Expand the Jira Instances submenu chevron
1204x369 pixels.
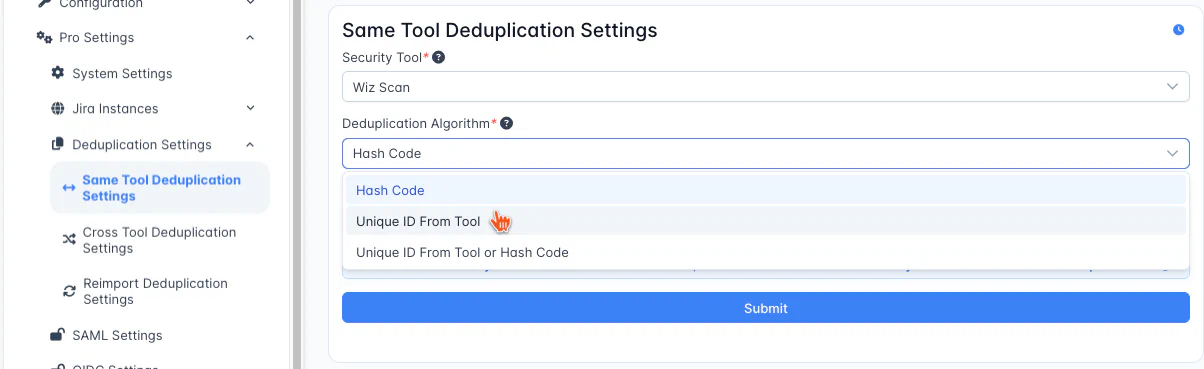point(250,108)
